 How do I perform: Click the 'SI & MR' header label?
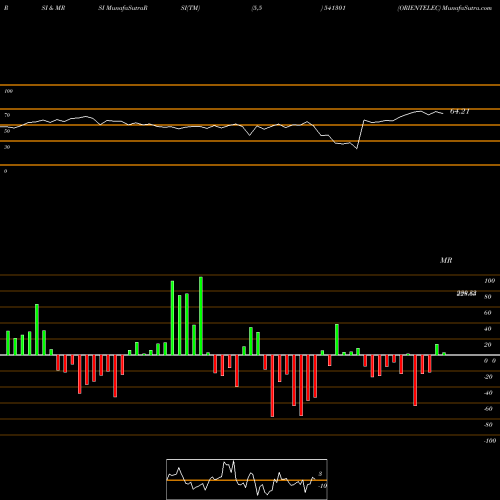point(53,8)
